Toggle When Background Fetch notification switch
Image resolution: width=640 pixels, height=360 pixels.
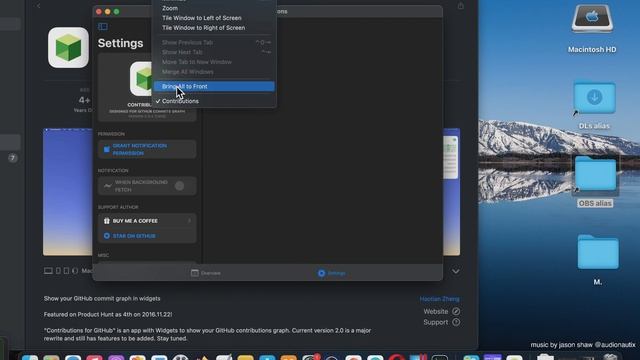click(180, 186)
